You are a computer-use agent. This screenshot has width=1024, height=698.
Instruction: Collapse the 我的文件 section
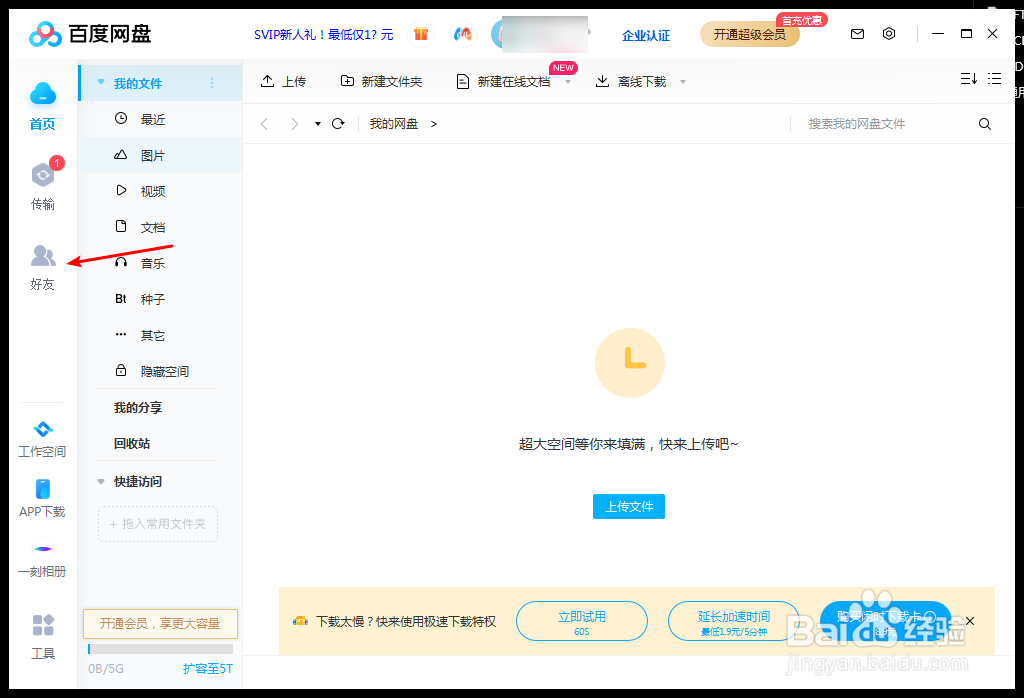pyautogui.click(x=100, y=83)
